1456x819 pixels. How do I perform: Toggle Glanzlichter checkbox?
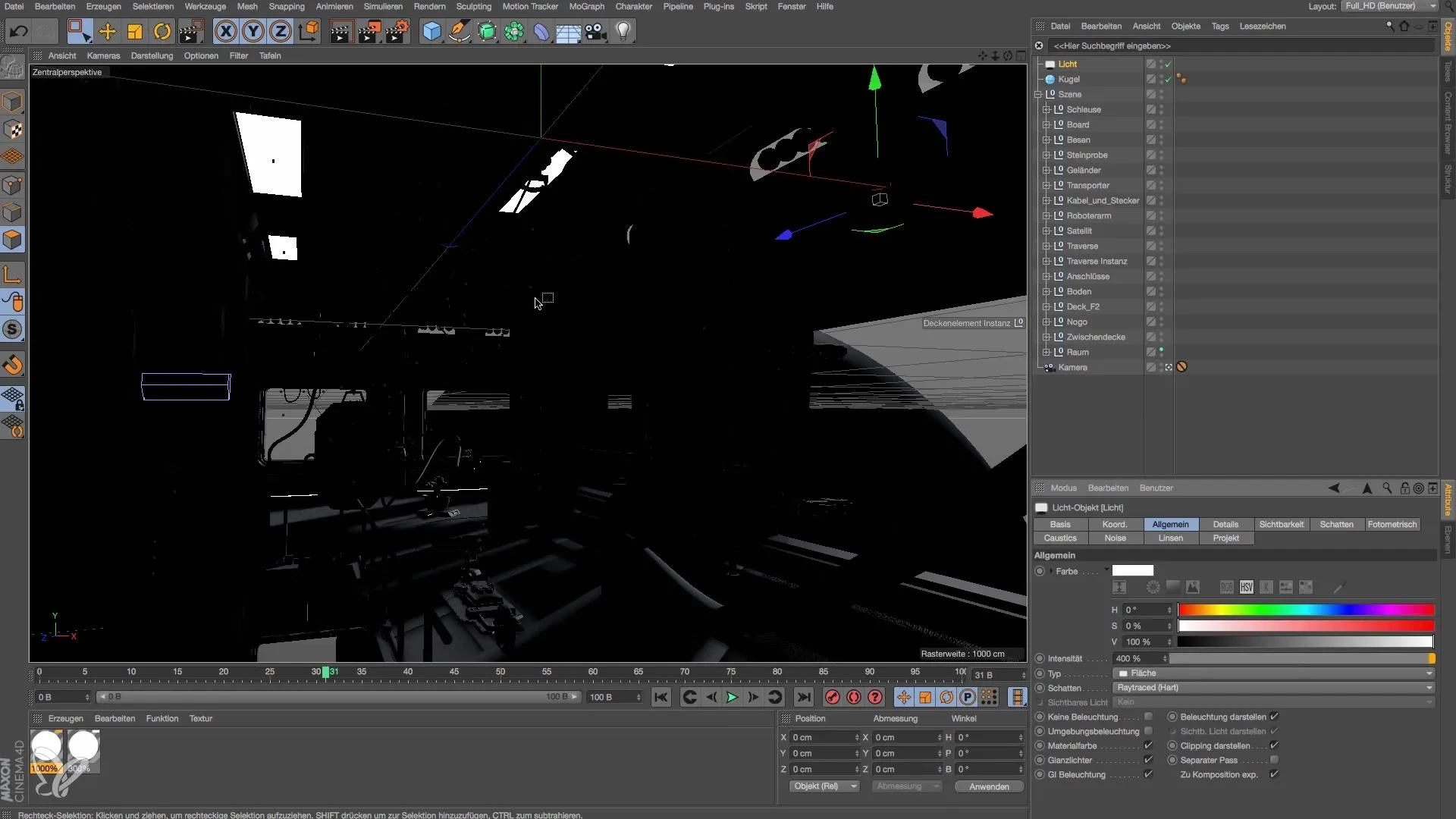pyautogui.click(x=1148, y=760)
